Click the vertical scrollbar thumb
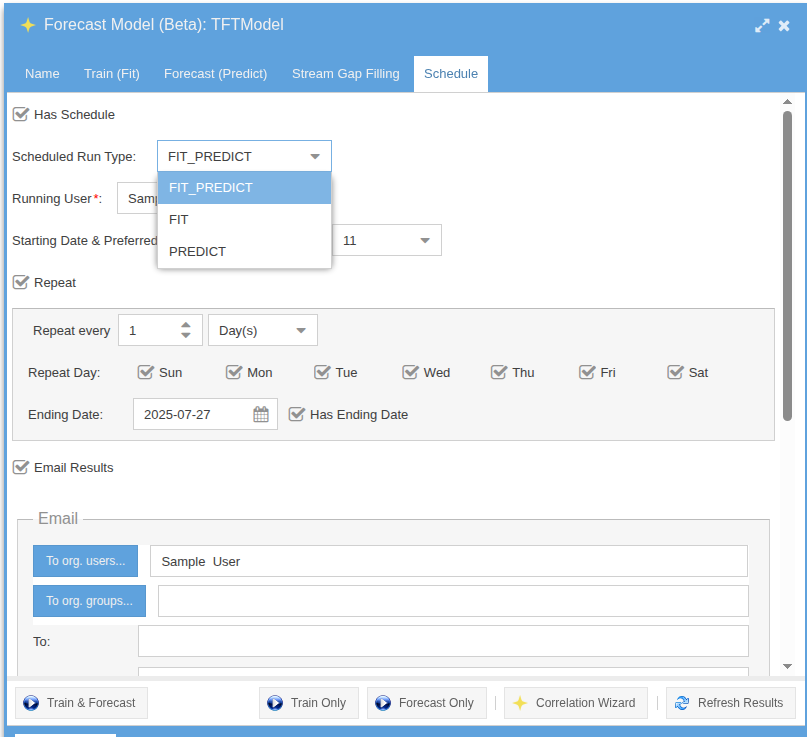 tap(787, 266)
